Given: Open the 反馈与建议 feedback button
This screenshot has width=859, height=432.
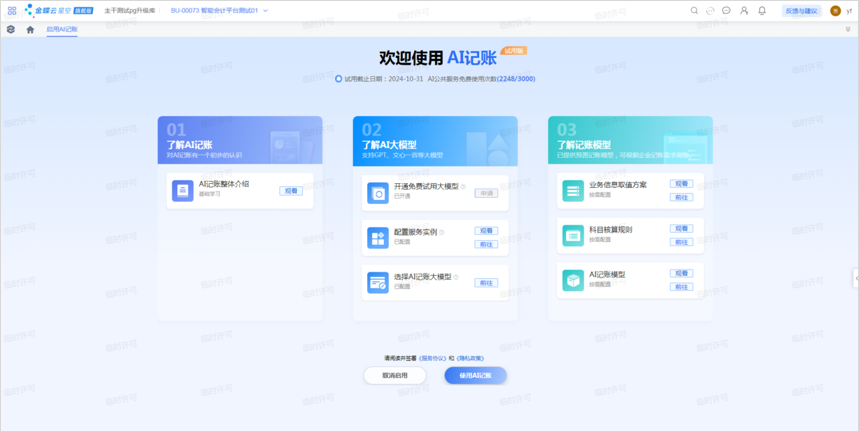Looking at the screenshot, I should pyautogui.click(x=800, y=10).
